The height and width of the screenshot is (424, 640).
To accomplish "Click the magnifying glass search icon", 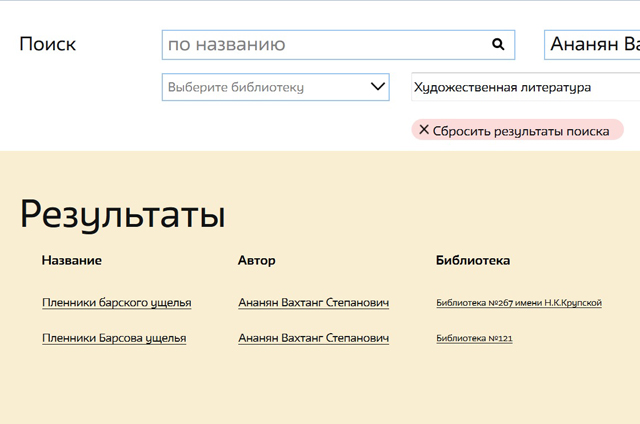I will [498, 44].
